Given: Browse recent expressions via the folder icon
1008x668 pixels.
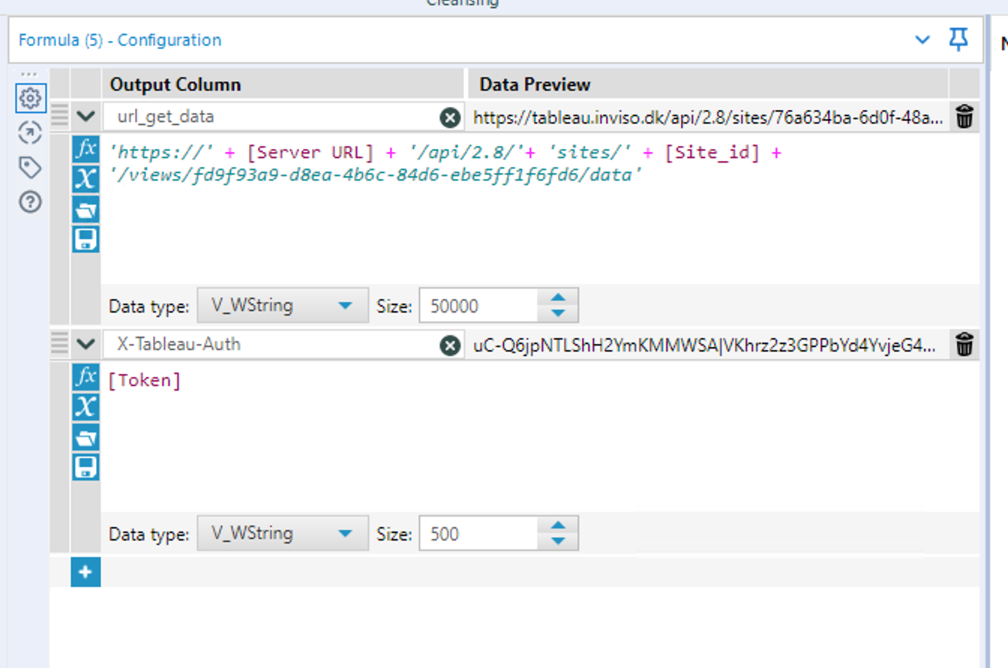Looking at the screenshot, I should coord(85,208).
